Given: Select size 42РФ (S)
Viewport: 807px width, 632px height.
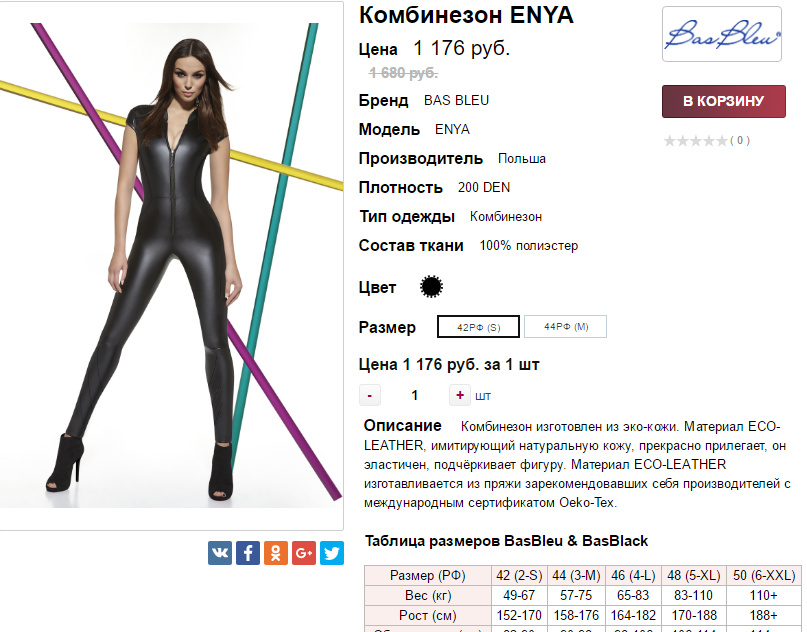Looking at the screenshot, I should click(x=478, y=327).
